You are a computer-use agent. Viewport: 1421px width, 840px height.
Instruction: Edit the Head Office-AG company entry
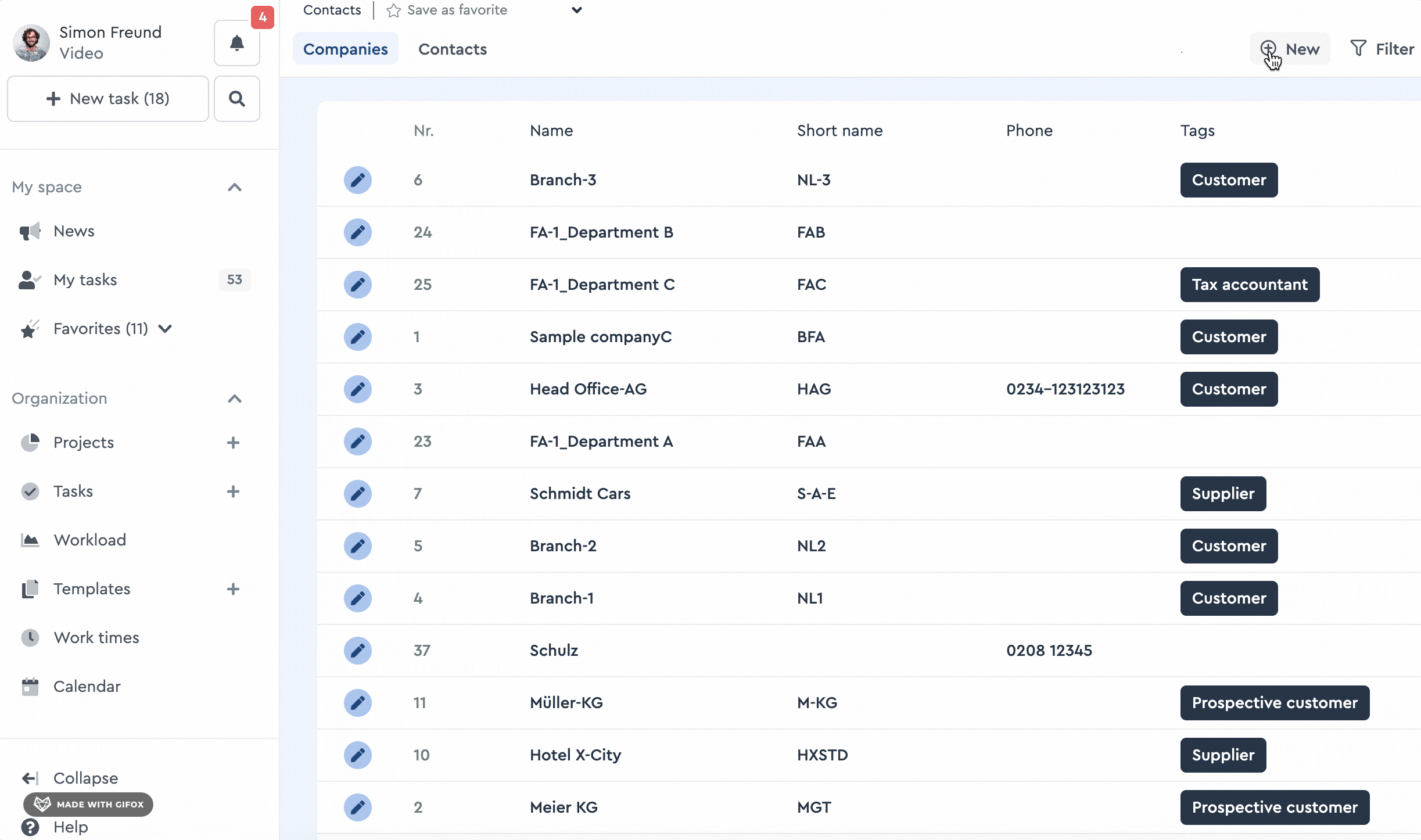(357, 389)
